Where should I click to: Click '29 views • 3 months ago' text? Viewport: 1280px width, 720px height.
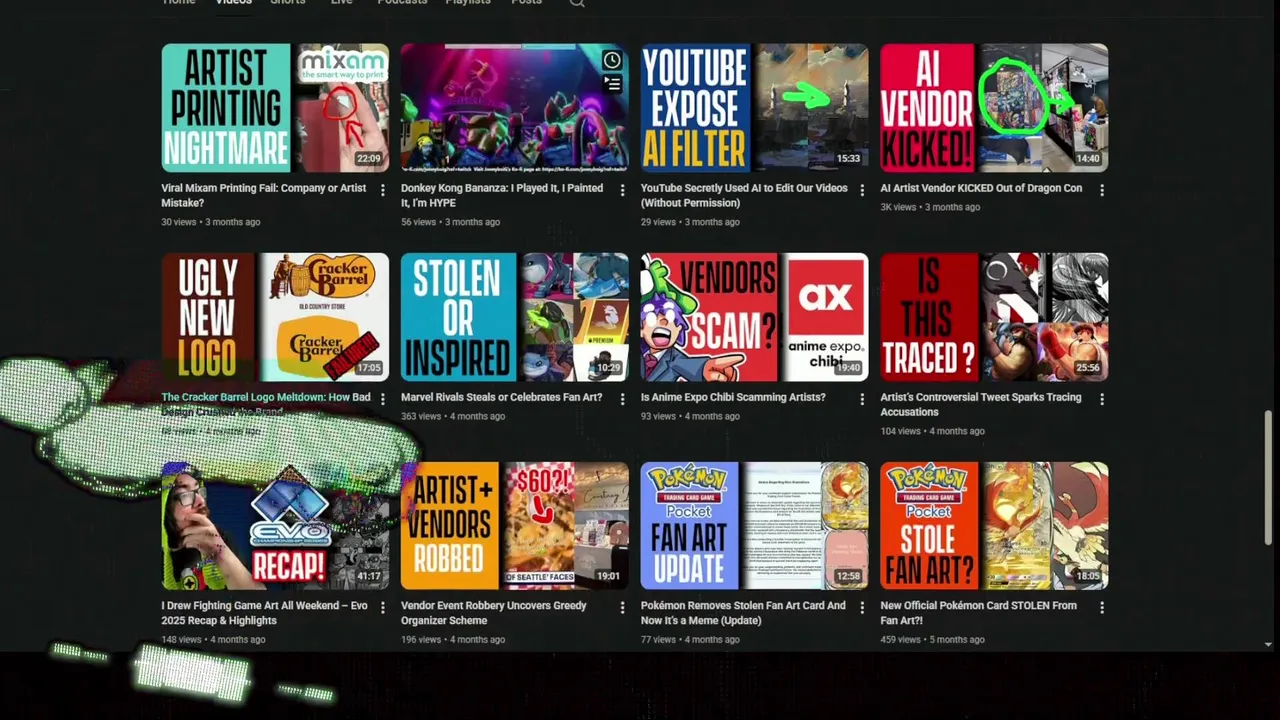pos(690,222)
